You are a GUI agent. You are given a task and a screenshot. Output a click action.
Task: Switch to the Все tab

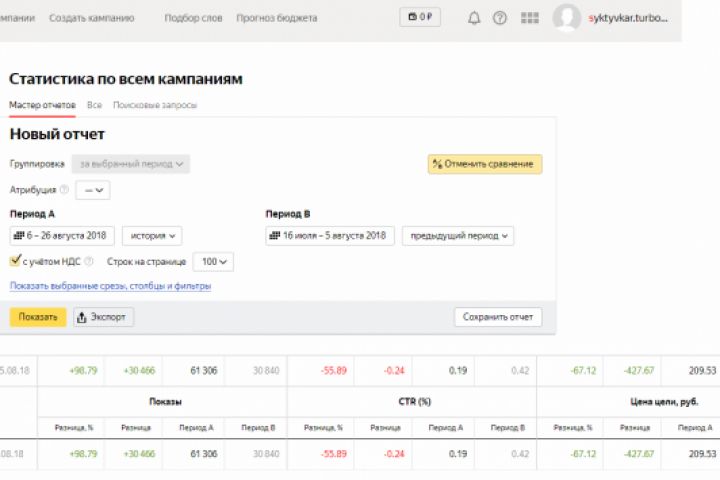point(95,105)
